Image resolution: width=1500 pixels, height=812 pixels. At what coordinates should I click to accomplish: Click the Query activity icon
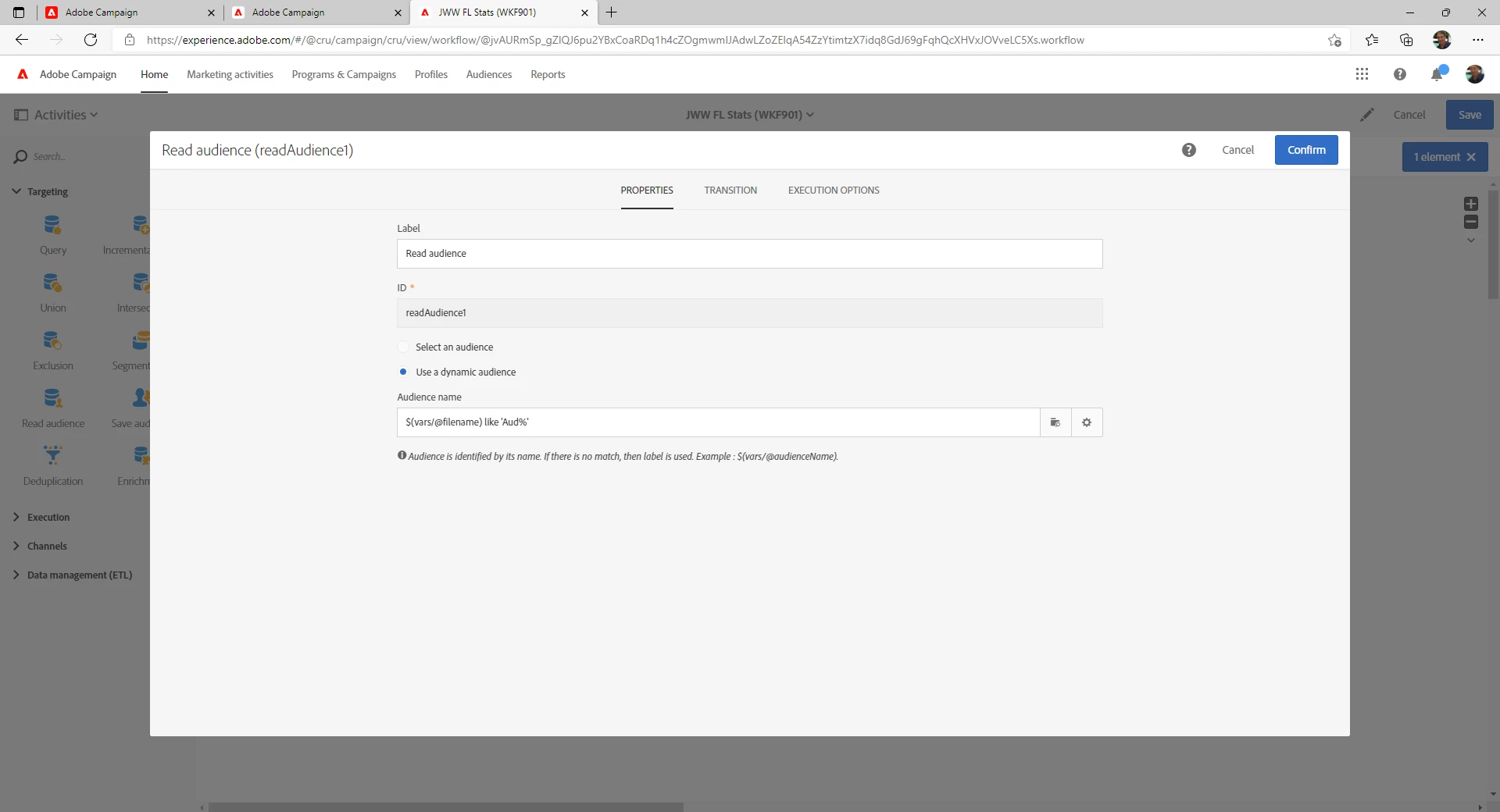click(x=52, y=225)
